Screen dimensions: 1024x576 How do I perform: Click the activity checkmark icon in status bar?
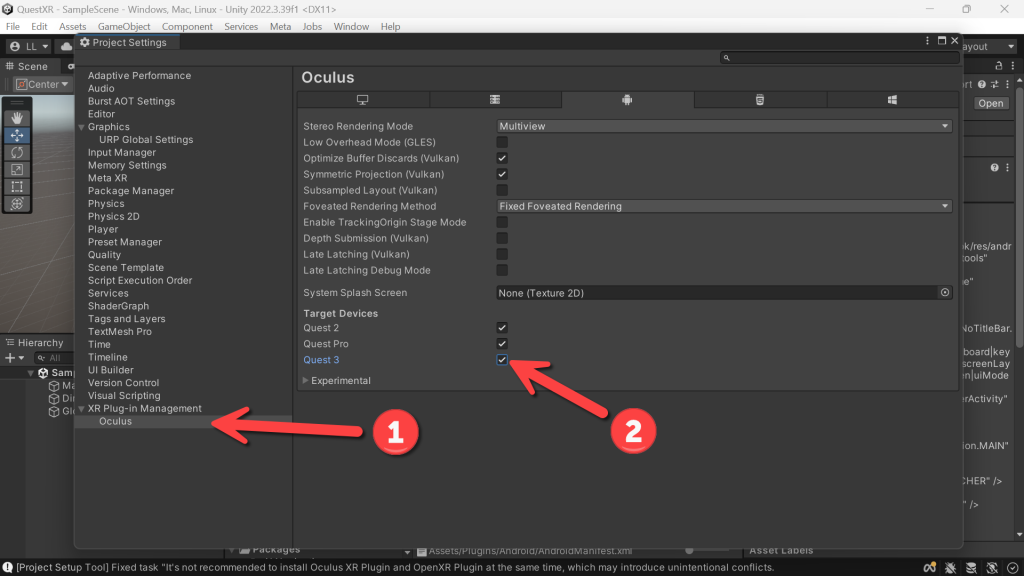[x=1012, y=568]
